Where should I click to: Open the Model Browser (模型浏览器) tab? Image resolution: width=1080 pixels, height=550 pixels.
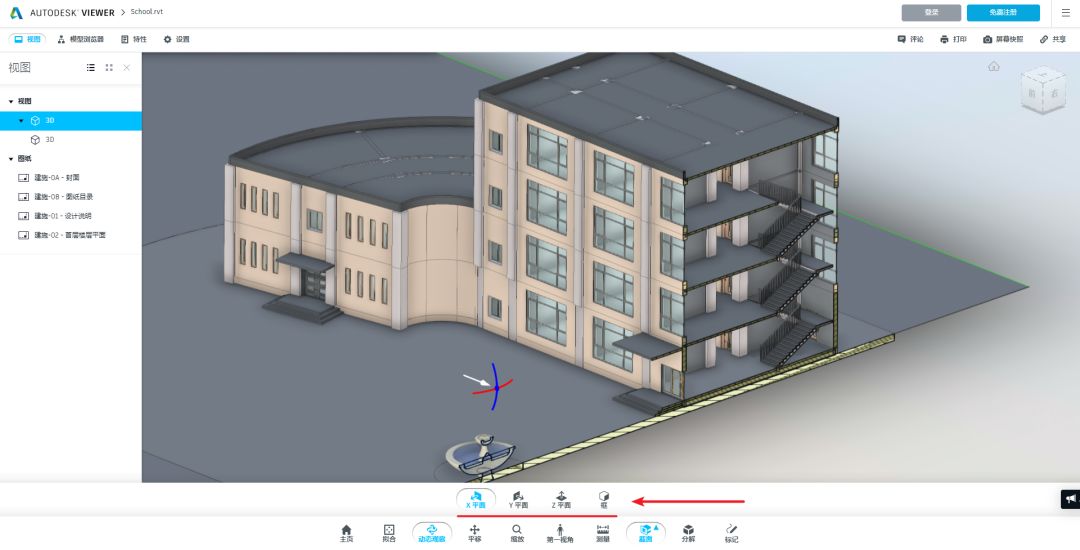point(81,39)
